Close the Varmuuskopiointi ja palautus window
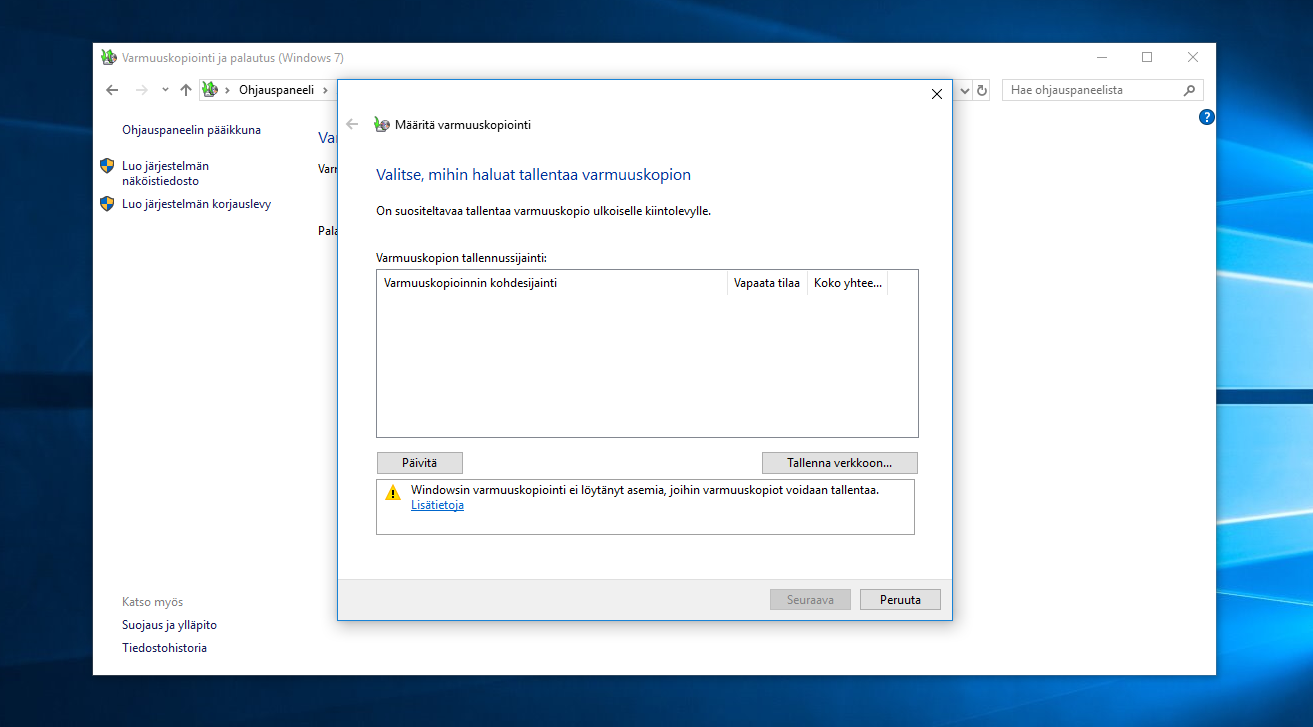The width and height of the screenshot is (1313, 727). pos(1193,58)
